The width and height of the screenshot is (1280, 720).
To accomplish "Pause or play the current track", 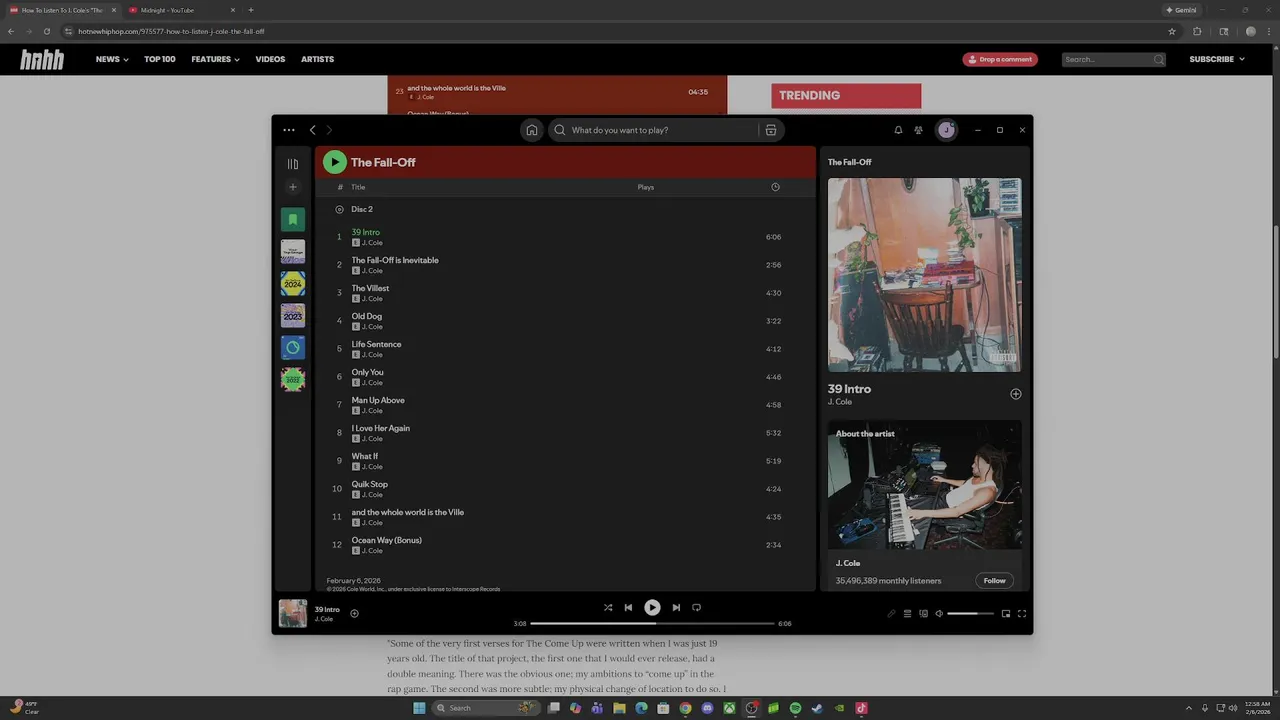I will click(x=652, y=607).
